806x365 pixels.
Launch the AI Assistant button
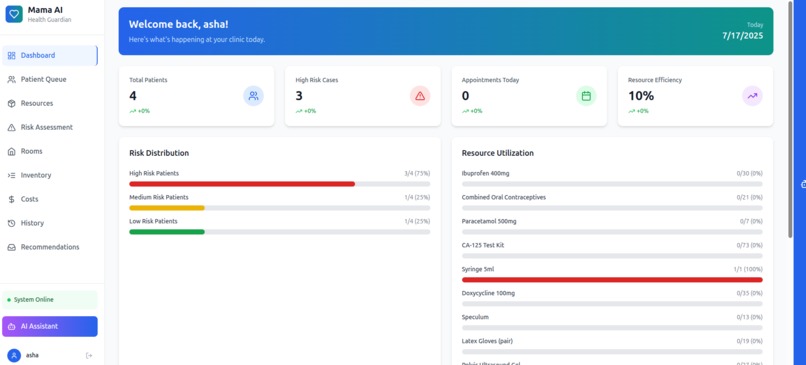pyautogui.click(x=50, y=326)
